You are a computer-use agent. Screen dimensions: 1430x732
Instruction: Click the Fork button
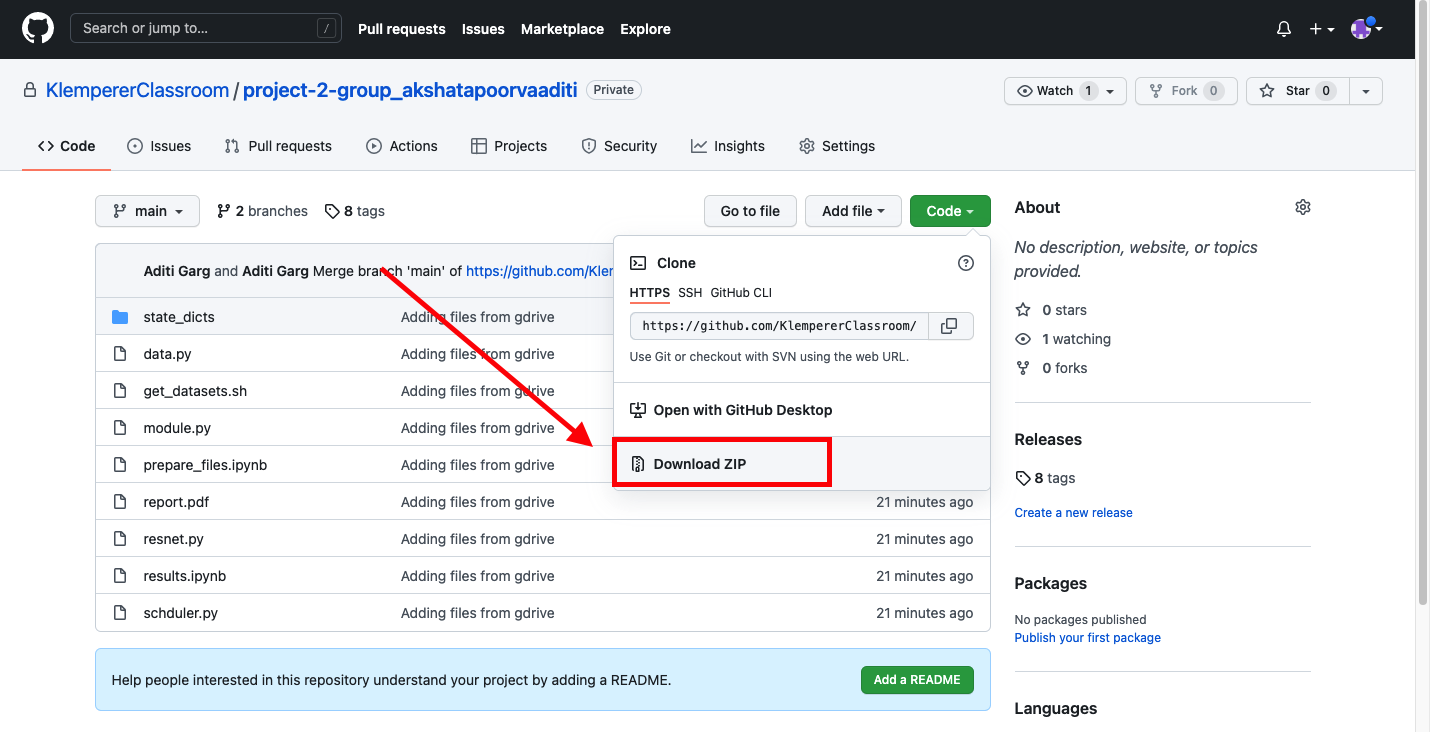click(1186, 91)
